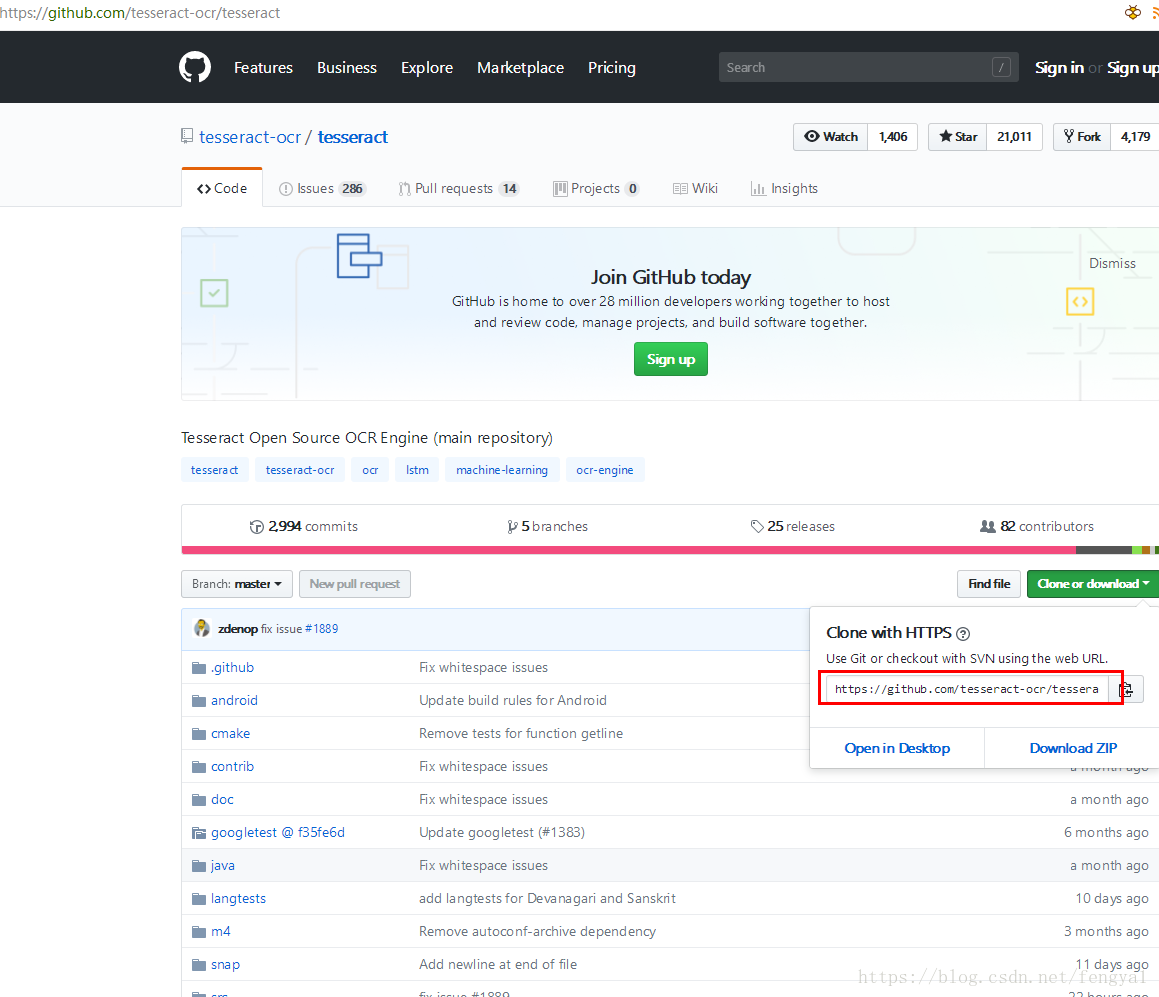Screen dimensions: 1159x997
Task: Click the java folder icon
Action: coord(199,865)
